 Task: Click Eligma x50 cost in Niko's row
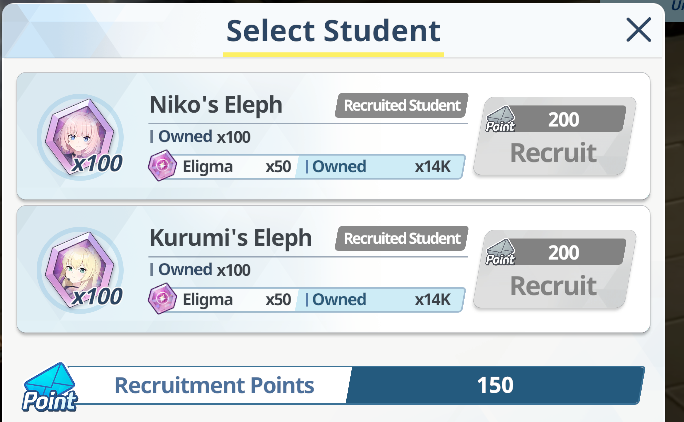pyautogui.click(x=237, y=166)
